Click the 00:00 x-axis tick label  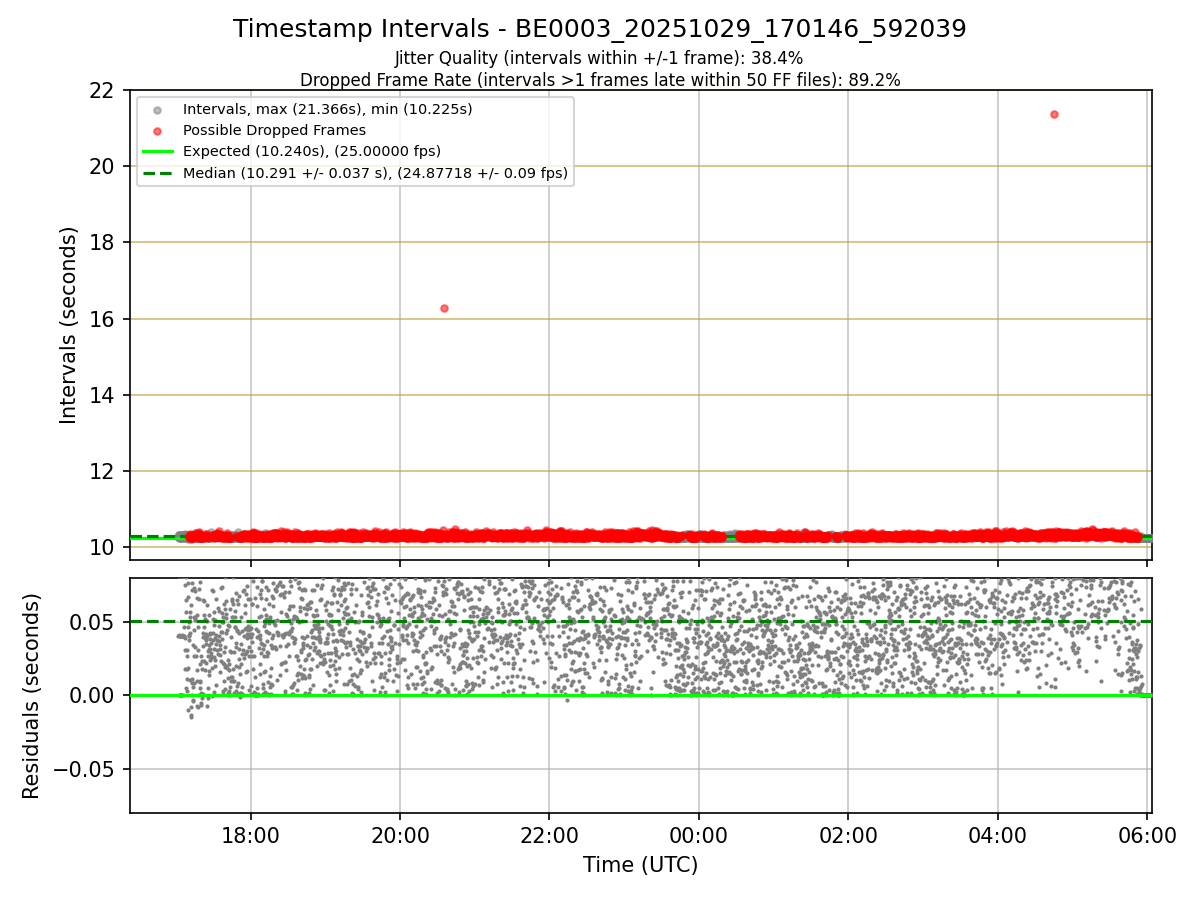point(699,834)
